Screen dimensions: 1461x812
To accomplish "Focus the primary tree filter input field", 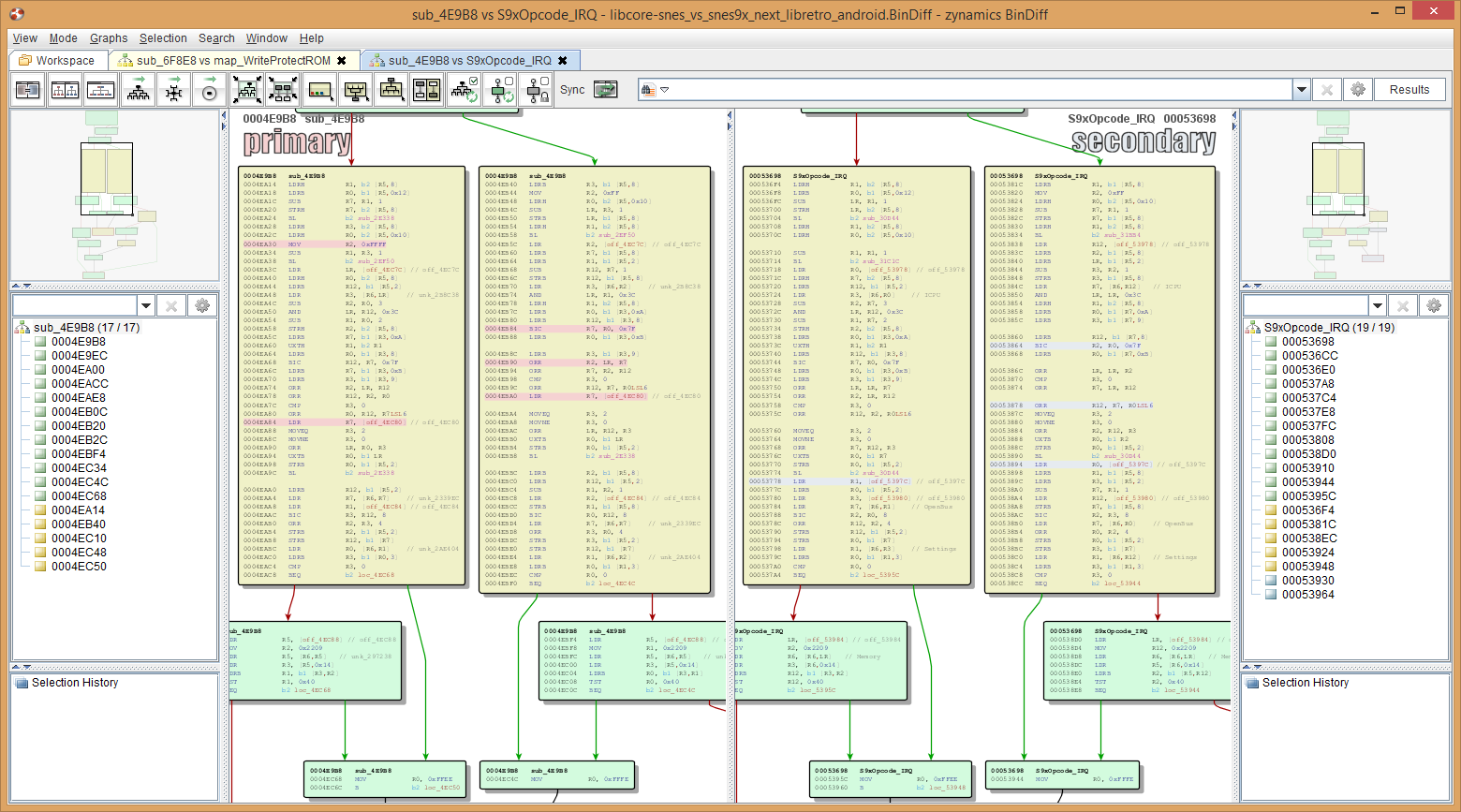I will [75, 305].
